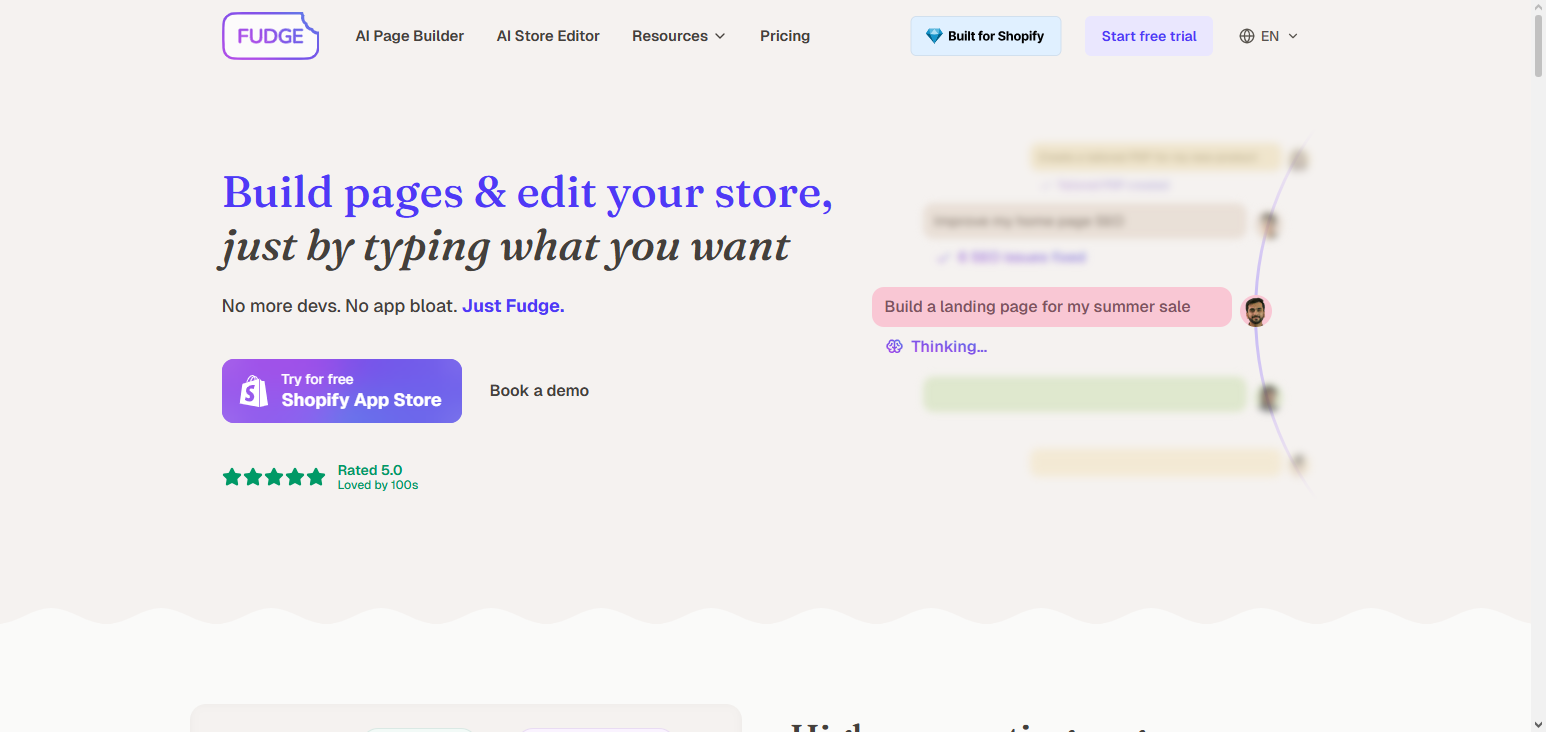1546x732 pixels.
Task: Click Try for free Shopify App Store button
Action: point(342,391)
